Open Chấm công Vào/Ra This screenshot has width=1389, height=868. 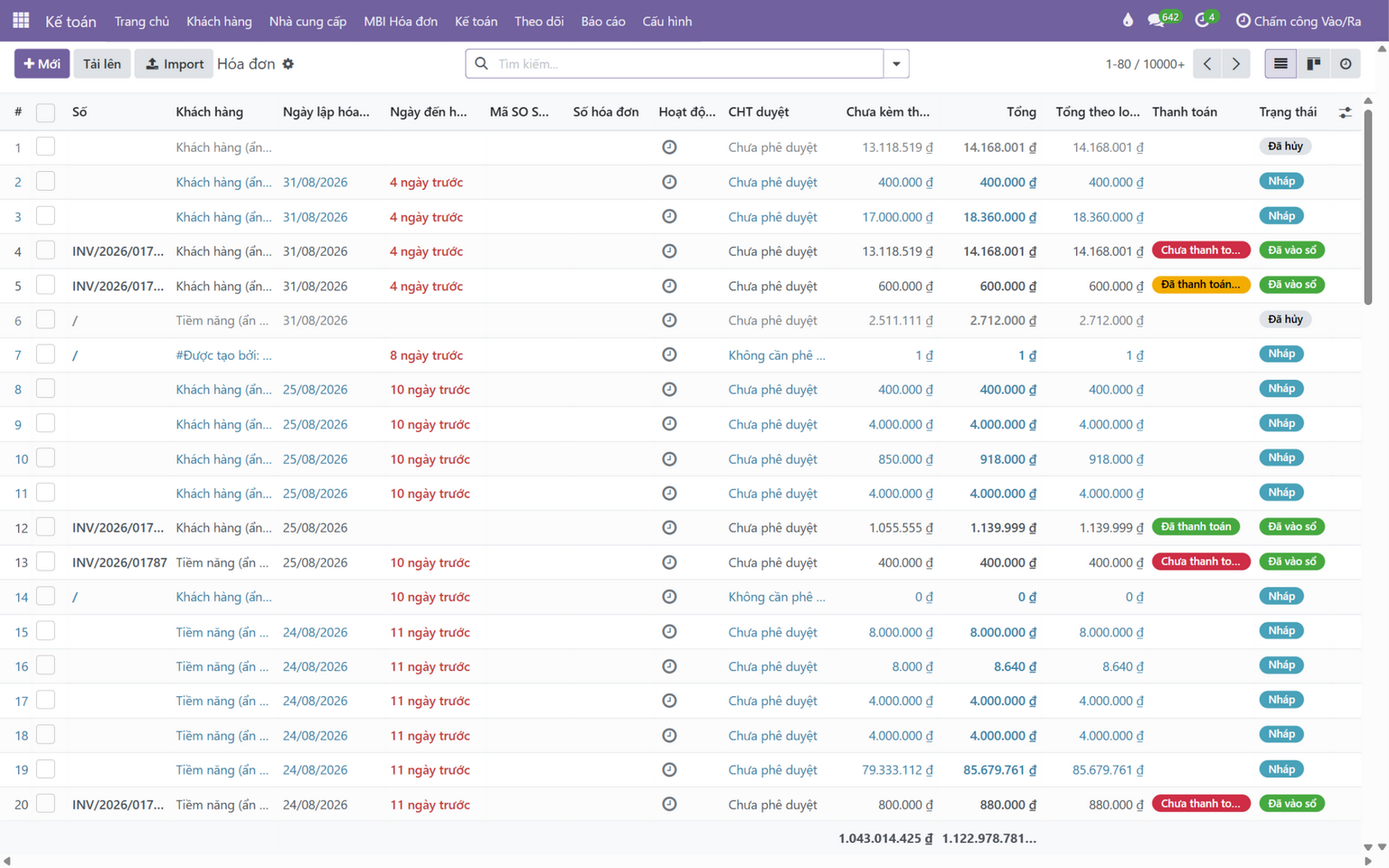[1298, 21]
